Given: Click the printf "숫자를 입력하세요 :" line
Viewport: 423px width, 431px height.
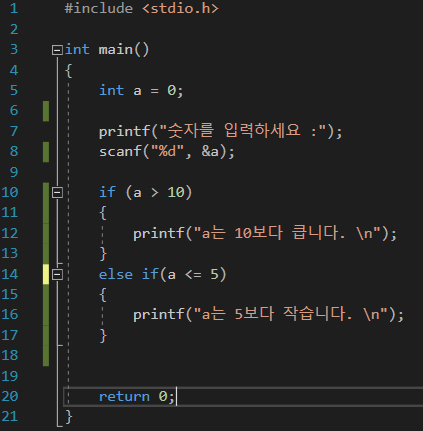Looking at the screenshot, I should click(x=220, y=131).
